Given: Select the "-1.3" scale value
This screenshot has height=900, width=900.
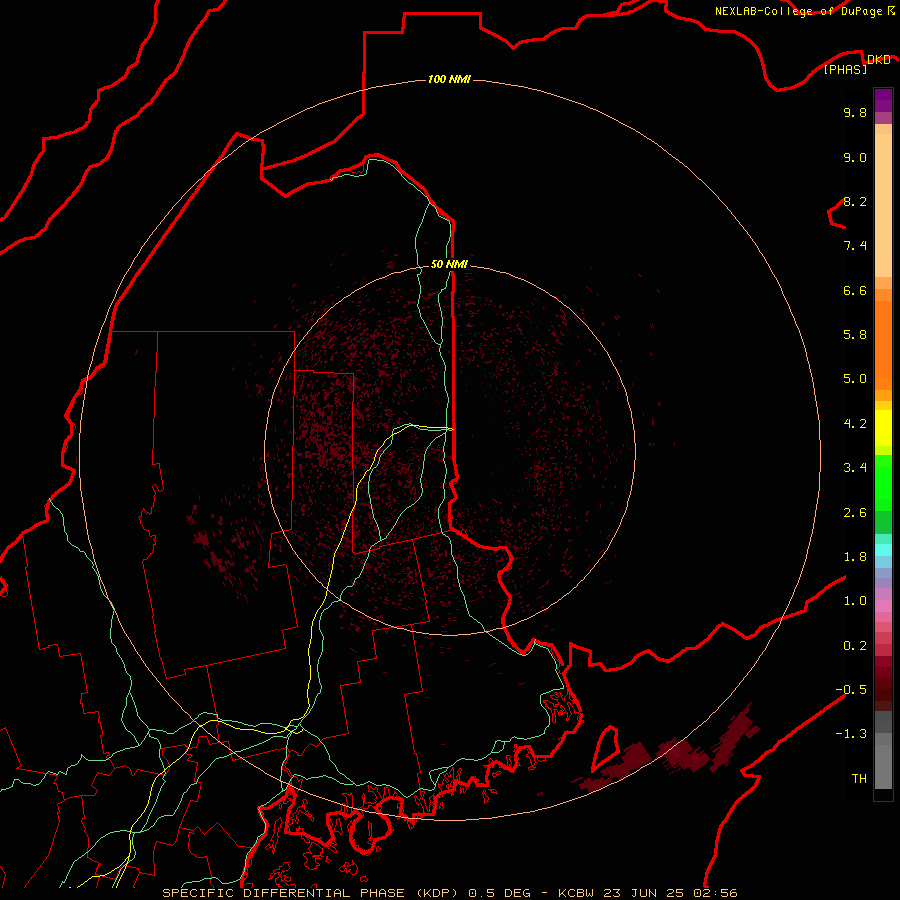Looking at the screenshot, I should click(851, 734).
